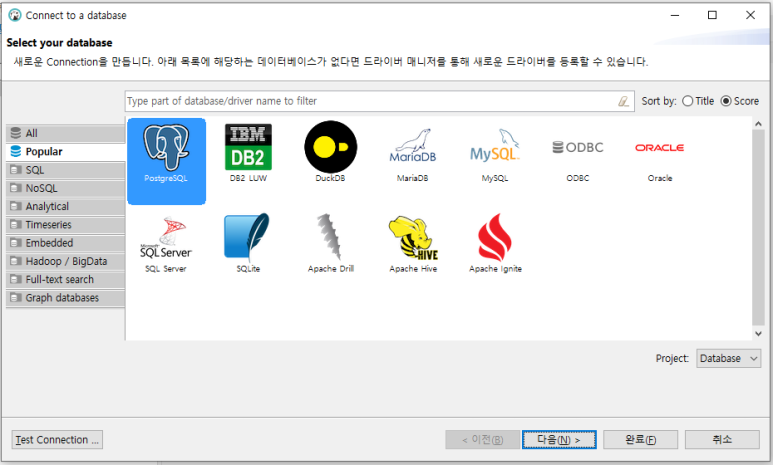This screenshot has width=773, height=465.
Task: Maximize the Connect to a database window
Action: point(712,15)
